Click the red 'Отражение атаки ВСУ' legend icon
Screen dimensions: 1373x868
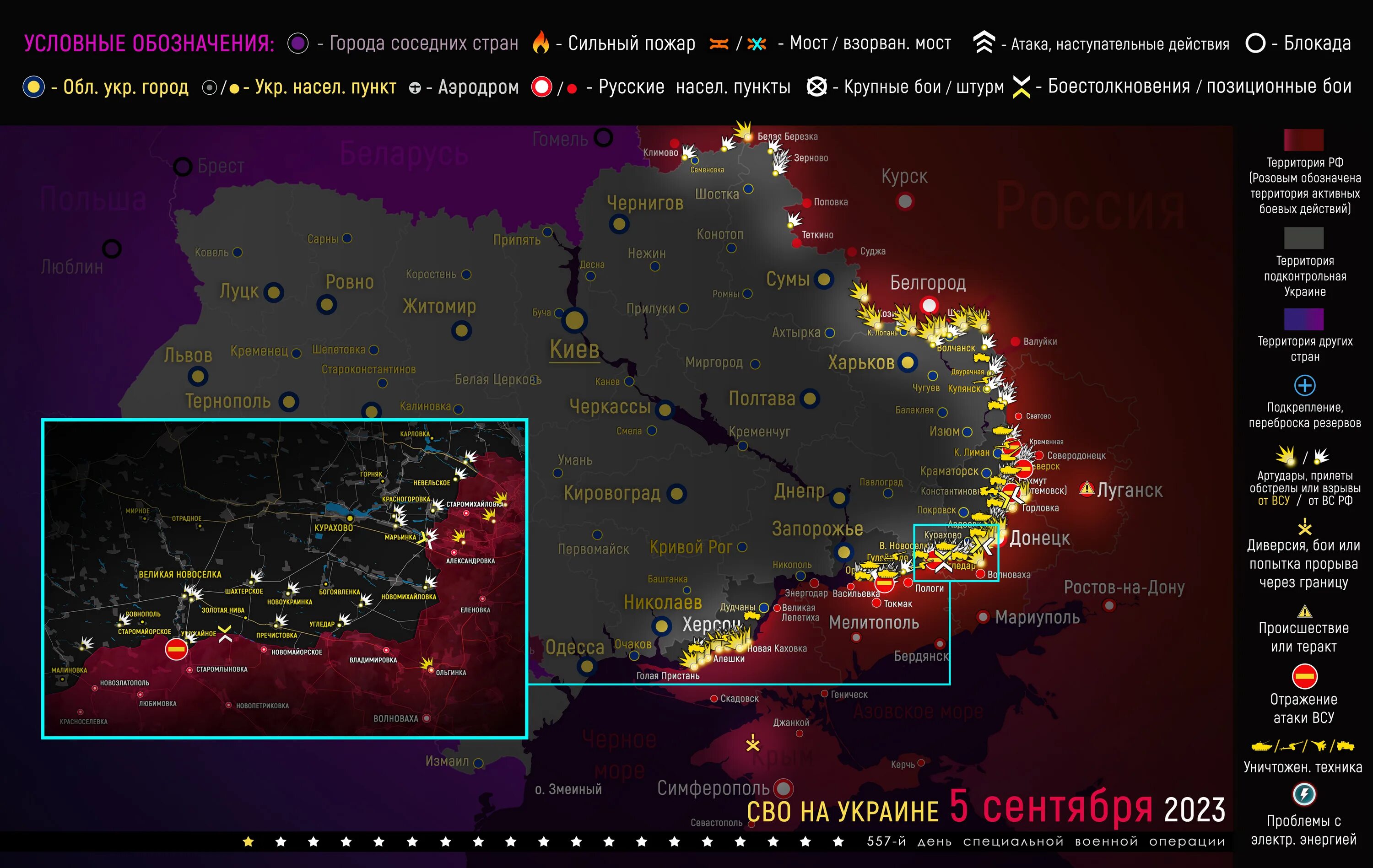1304,676
